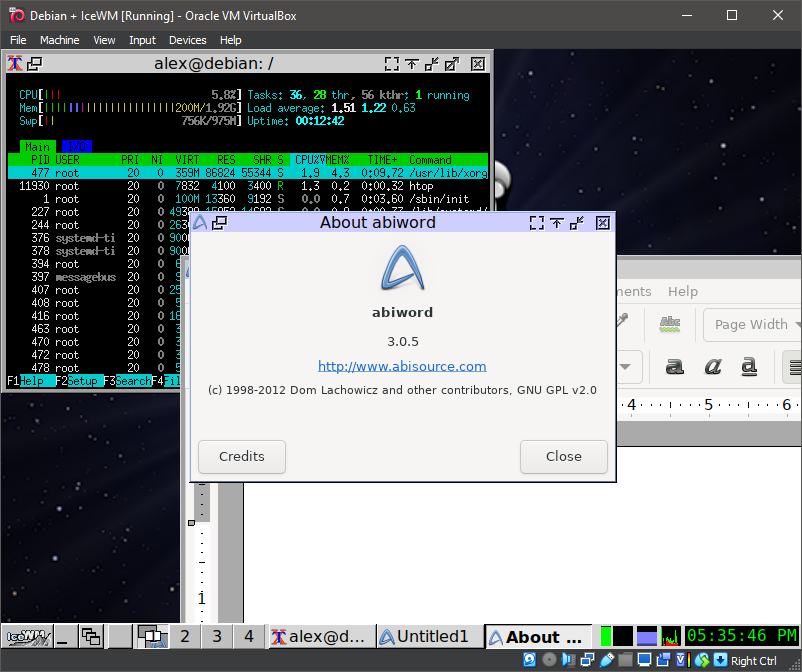The width and height of the screenshot is (802, 672).
Task: Switch to workspace 3
Action: coord(217,636)
